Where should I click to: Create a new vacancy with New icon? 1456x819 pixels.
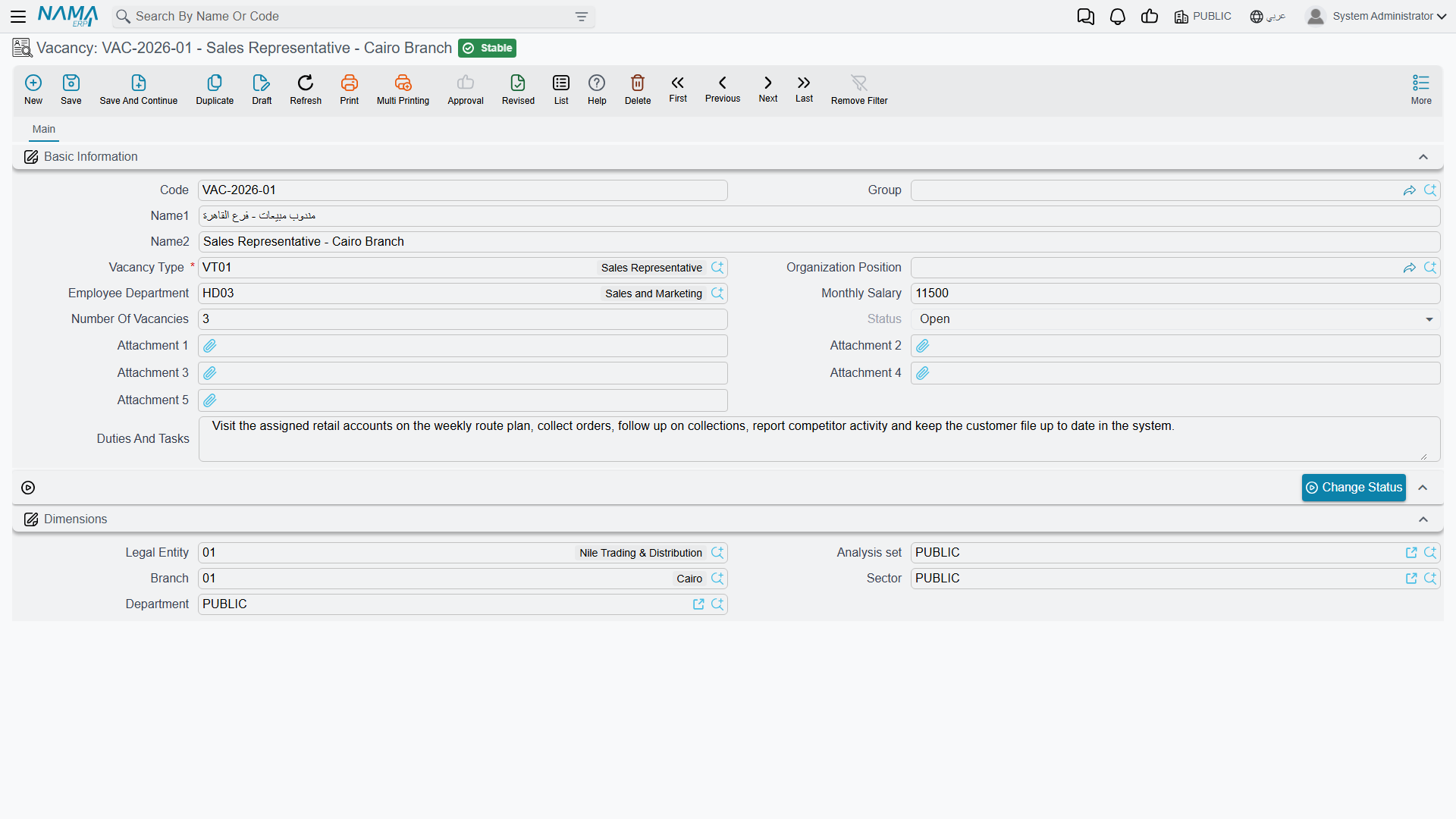pos(33,89)
